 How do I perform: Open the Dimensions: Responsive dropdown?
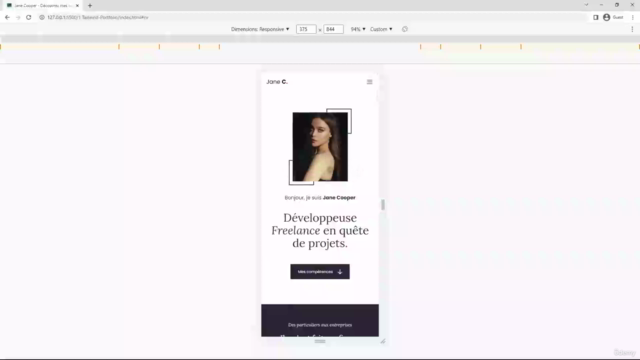[x=260, y=29]
